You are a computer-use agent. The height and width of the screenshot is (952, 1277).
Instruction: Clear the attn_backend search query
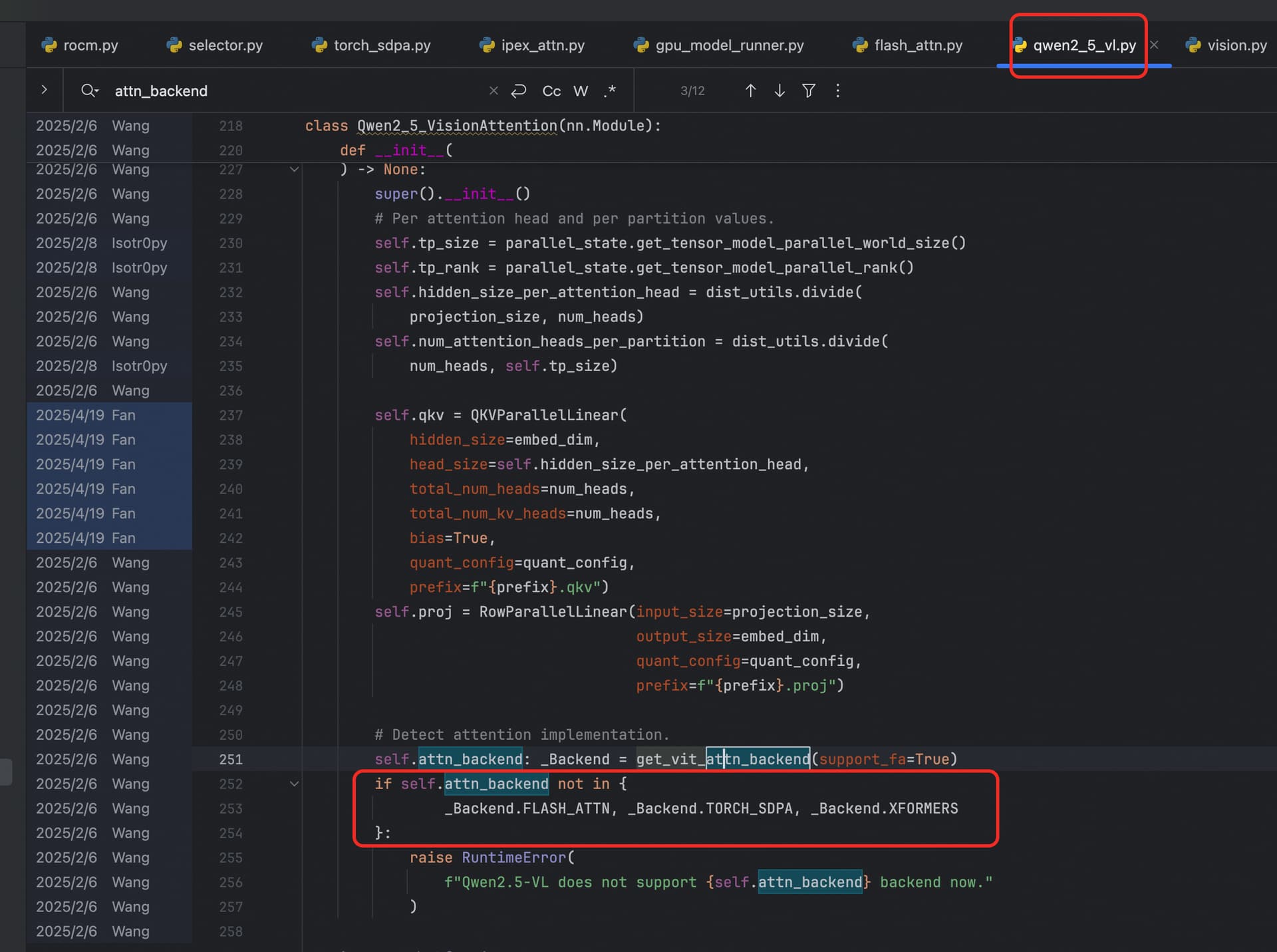coord(493,90)
